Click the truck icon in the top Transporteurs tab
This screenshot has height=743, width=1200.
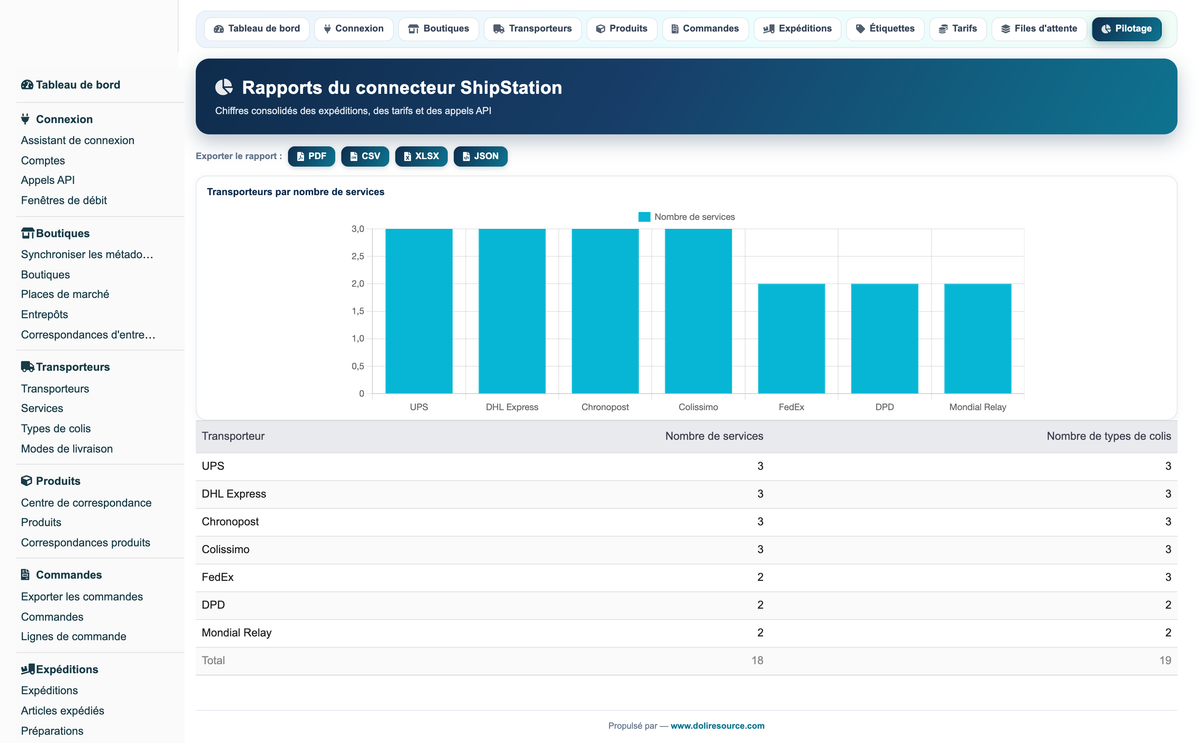500,29
